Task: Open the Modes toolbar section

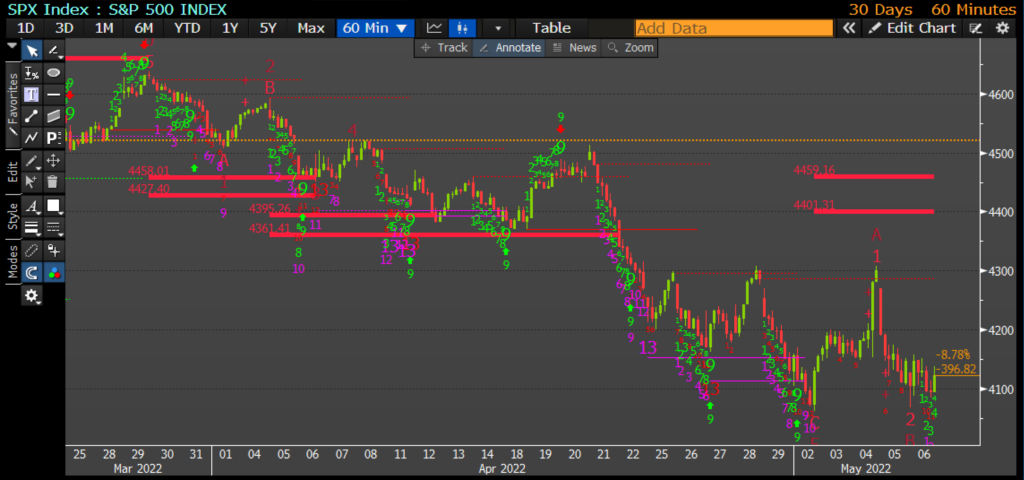Action: 12,263
